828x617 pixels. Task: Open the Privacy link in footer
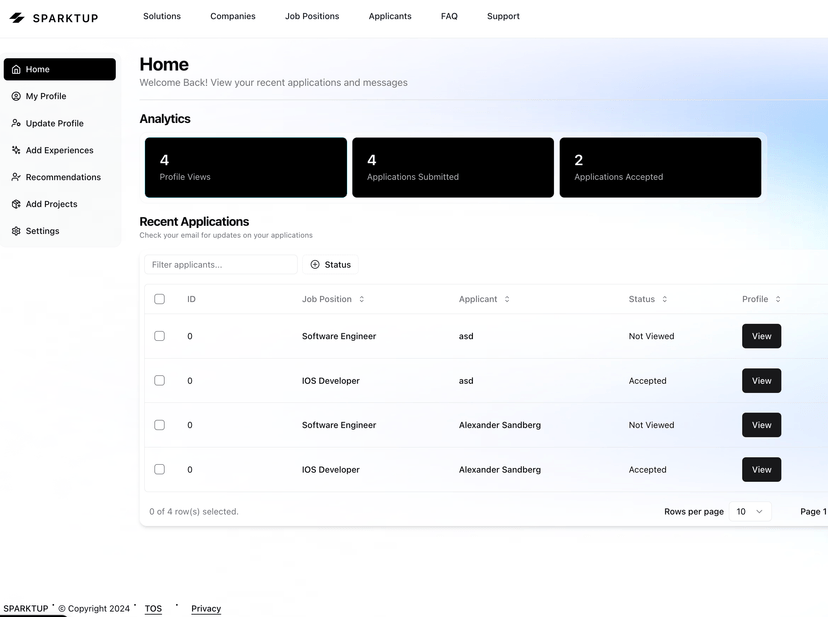pos(206,609)
